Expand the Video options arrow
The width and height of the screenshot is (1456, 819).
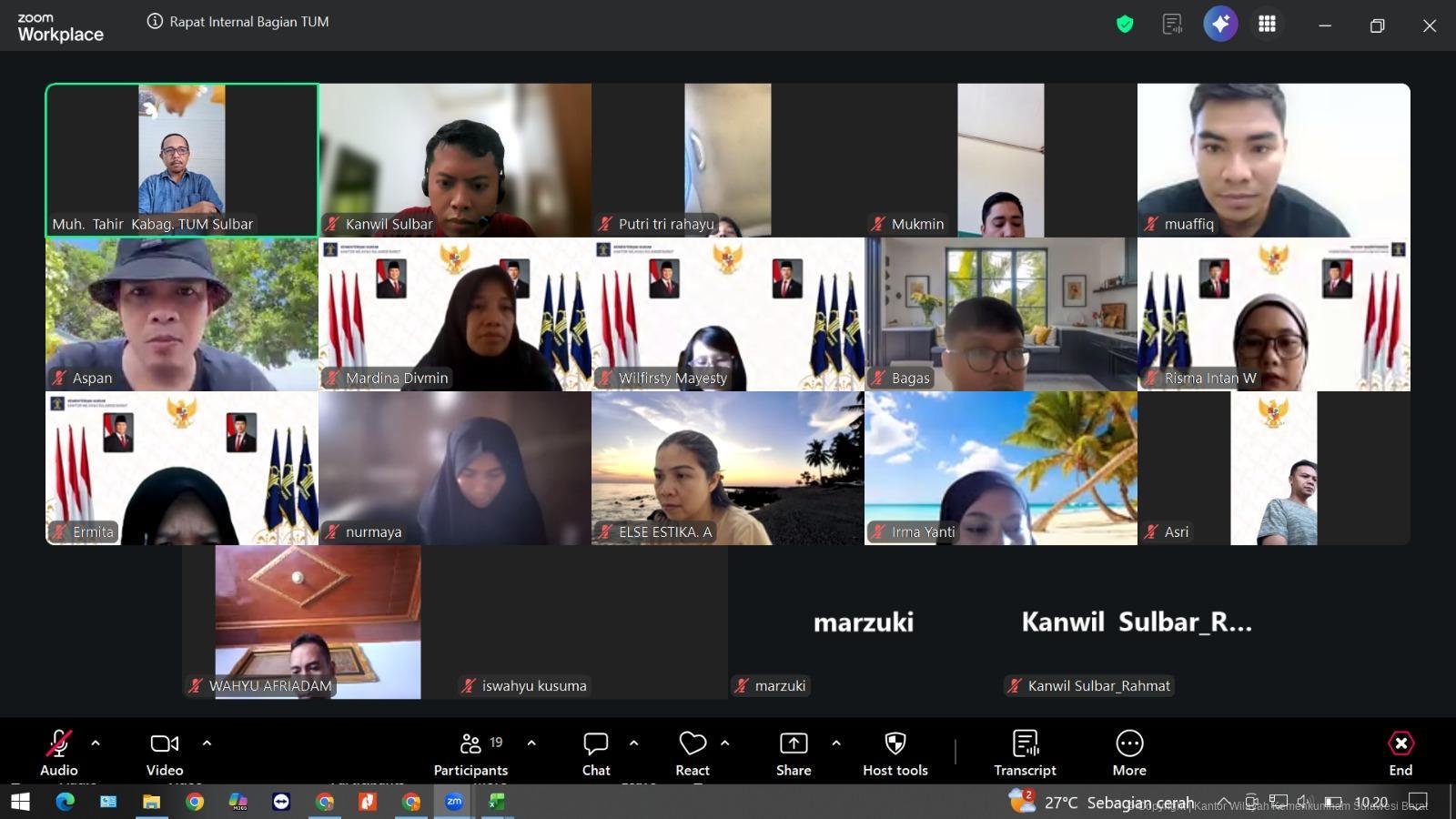pyautogui.click(x=207, y=743)
